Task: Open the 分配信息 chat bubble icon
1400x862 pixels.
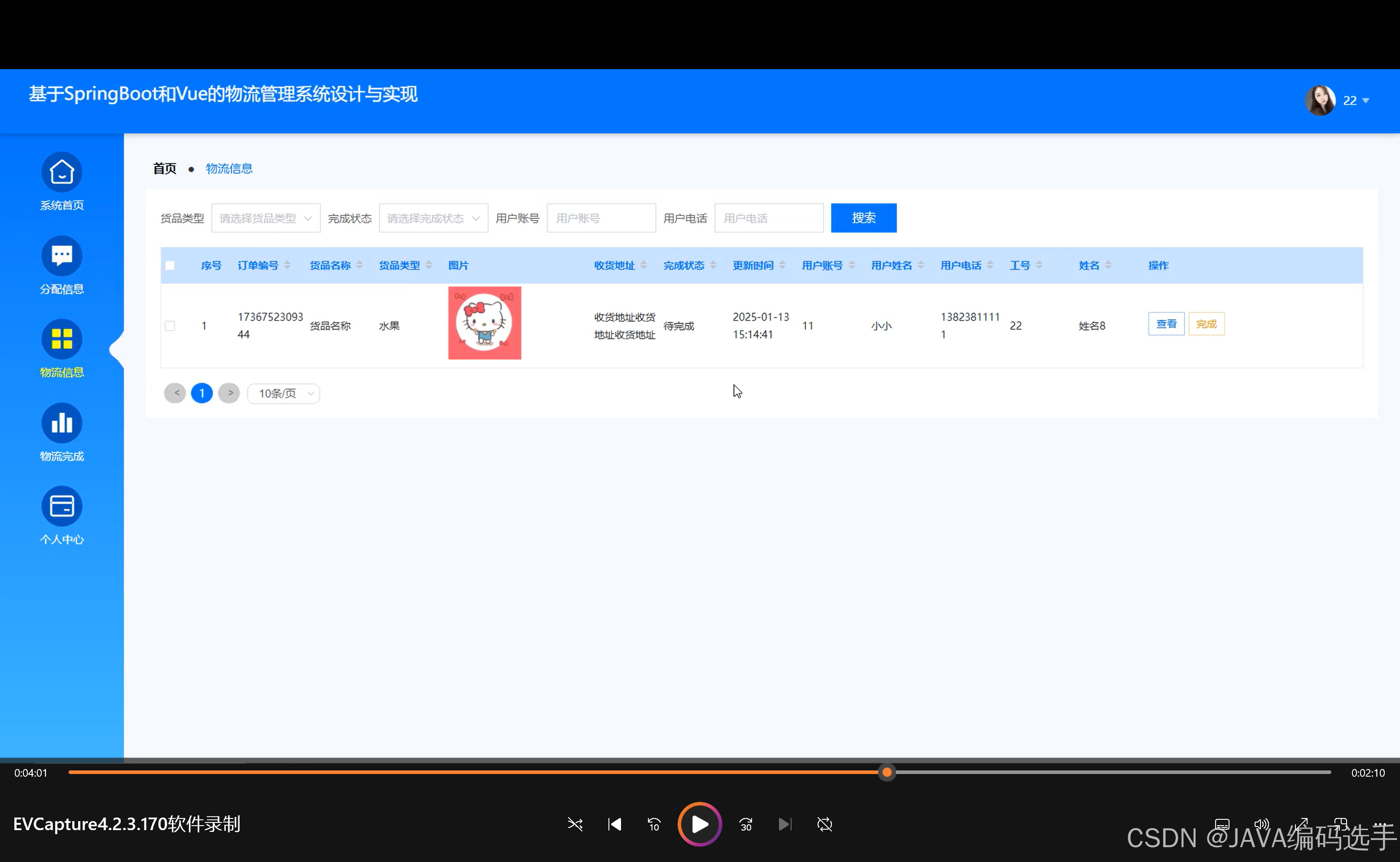Action: point(61,255)
